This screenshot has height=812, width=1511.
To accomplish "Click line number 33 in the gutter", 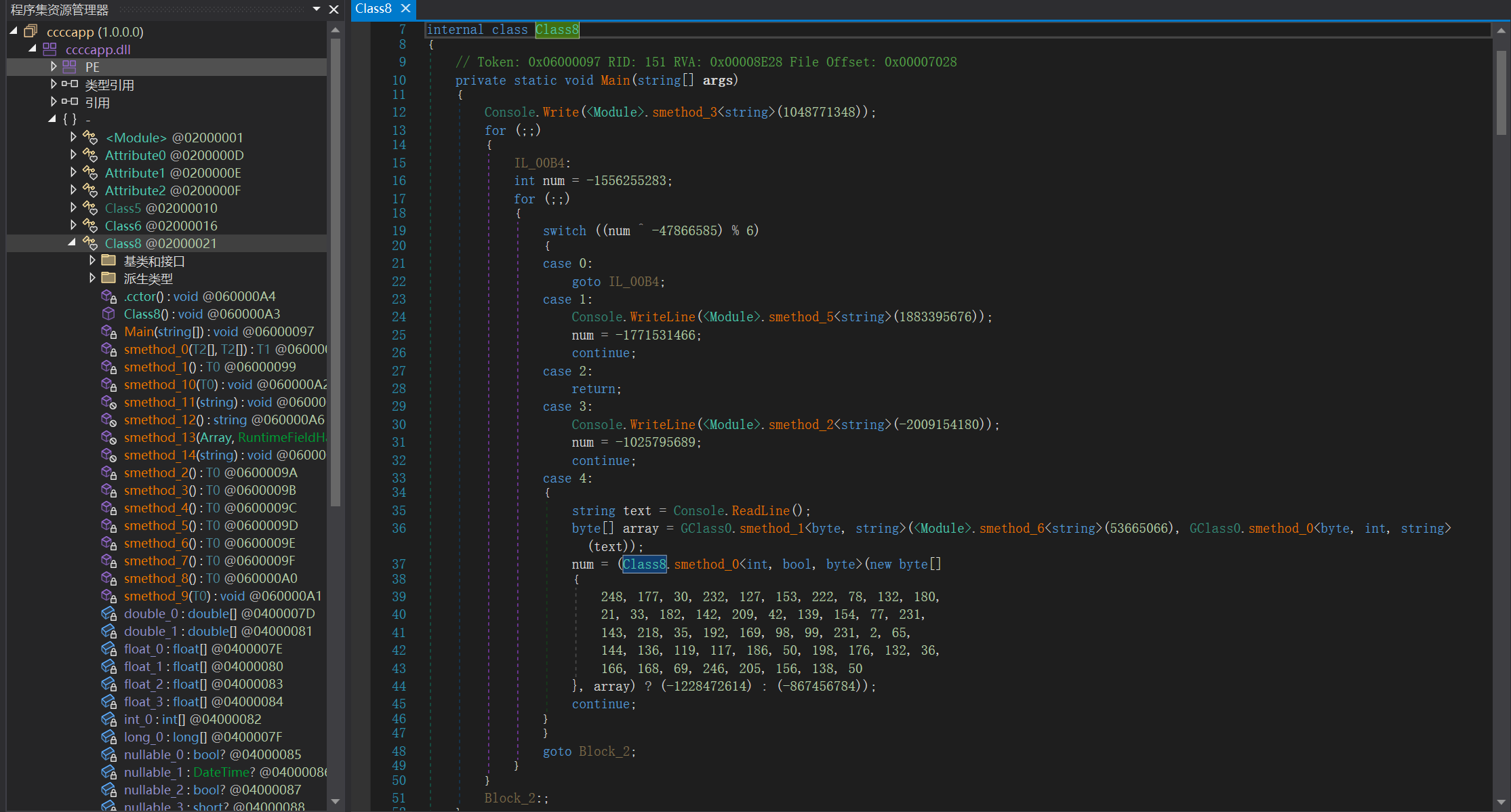I will pos(399,478).
